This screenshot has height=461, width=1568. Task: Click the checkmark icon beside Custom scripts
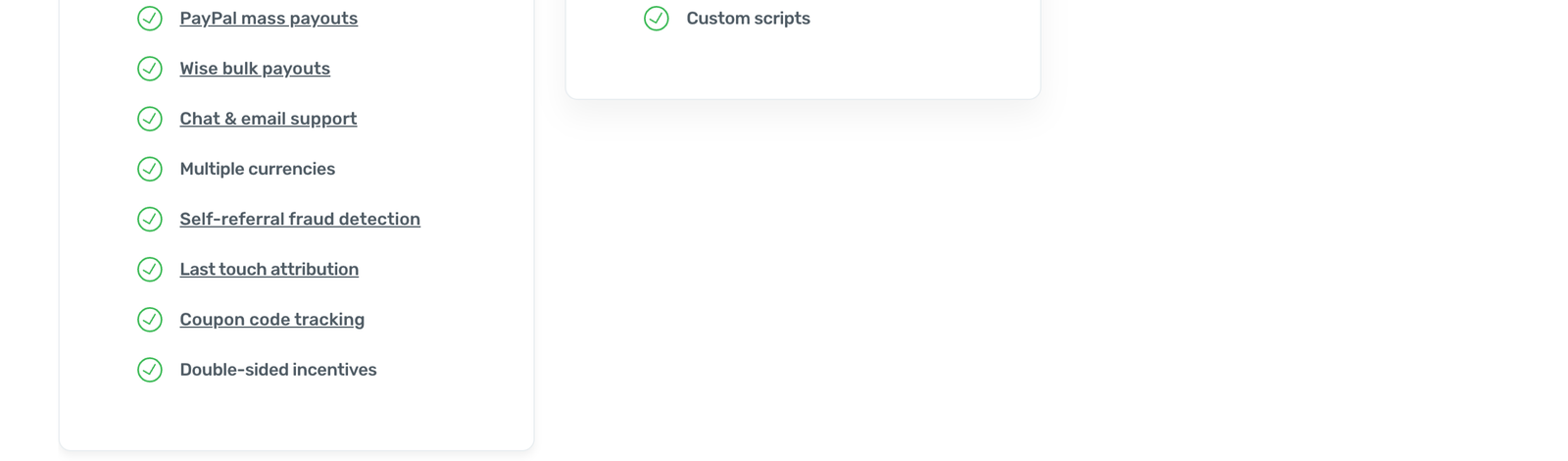(657, 19)
